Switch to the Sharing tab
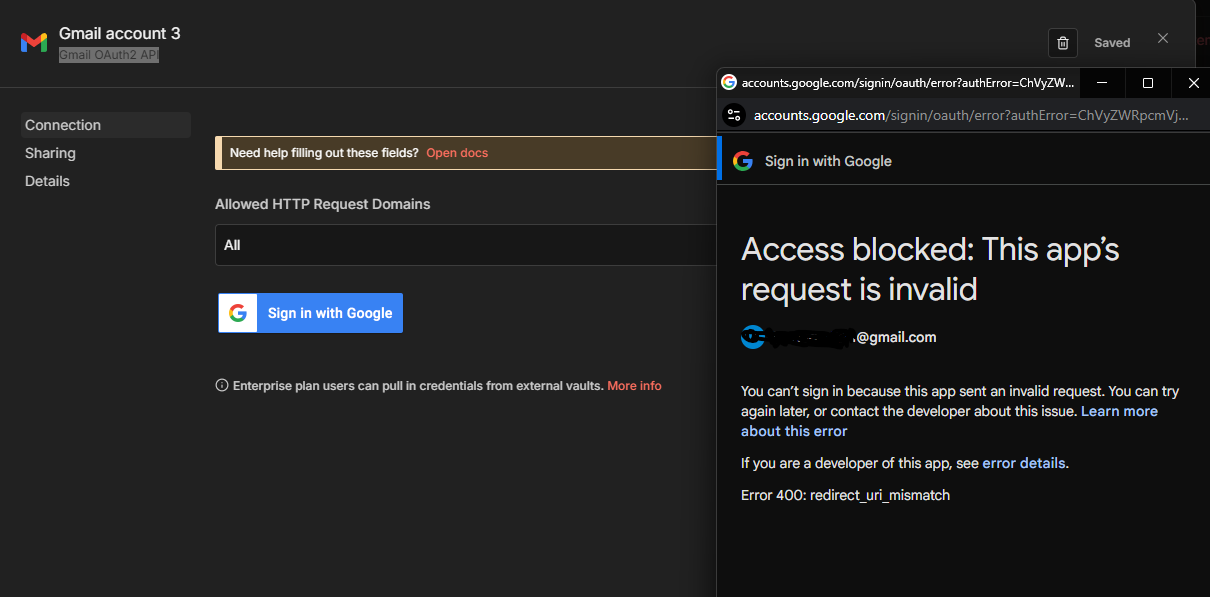1210x597 pixels. coord(50,153)
